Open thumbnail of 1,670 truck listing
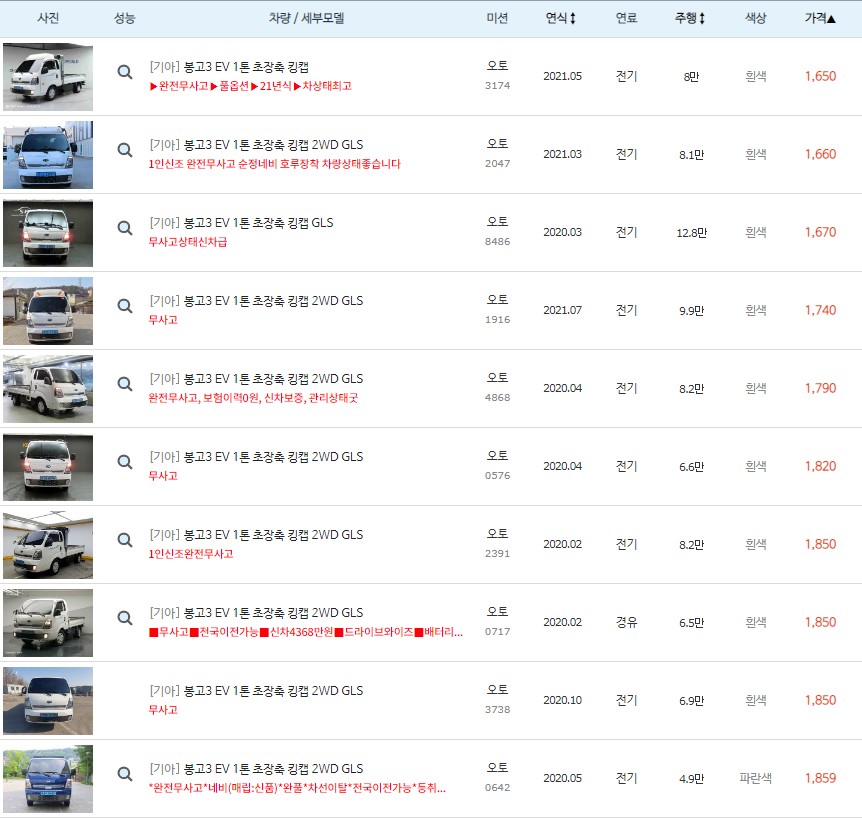 coord(48,233)
